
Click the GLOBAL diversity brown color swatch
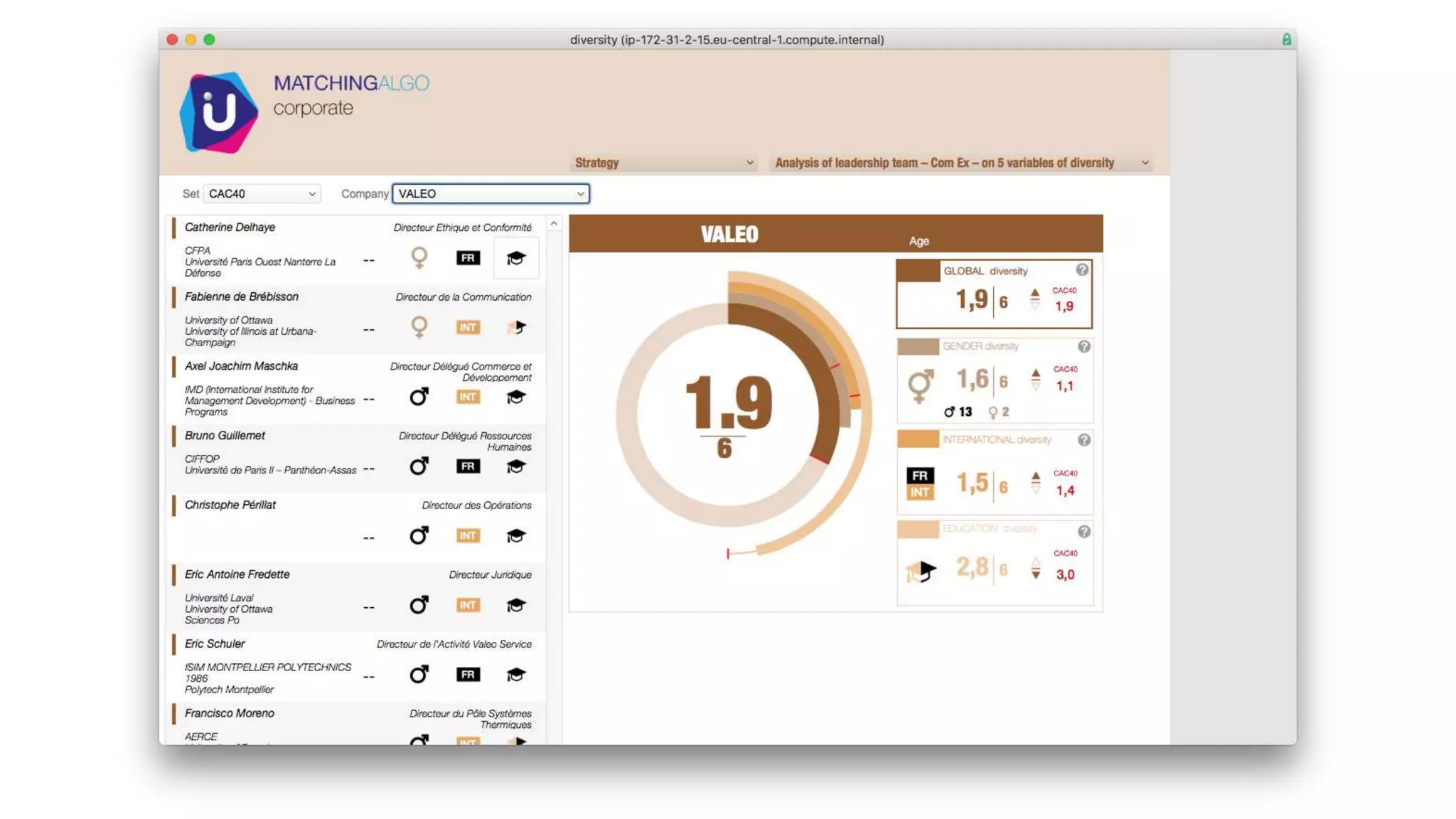click(918, 271)
